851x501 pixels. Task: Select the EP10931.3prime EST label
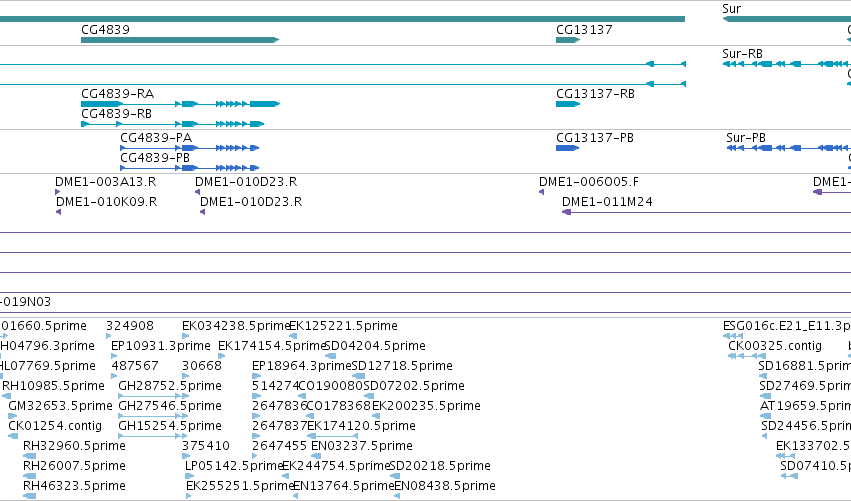click(x=161, y=346)
